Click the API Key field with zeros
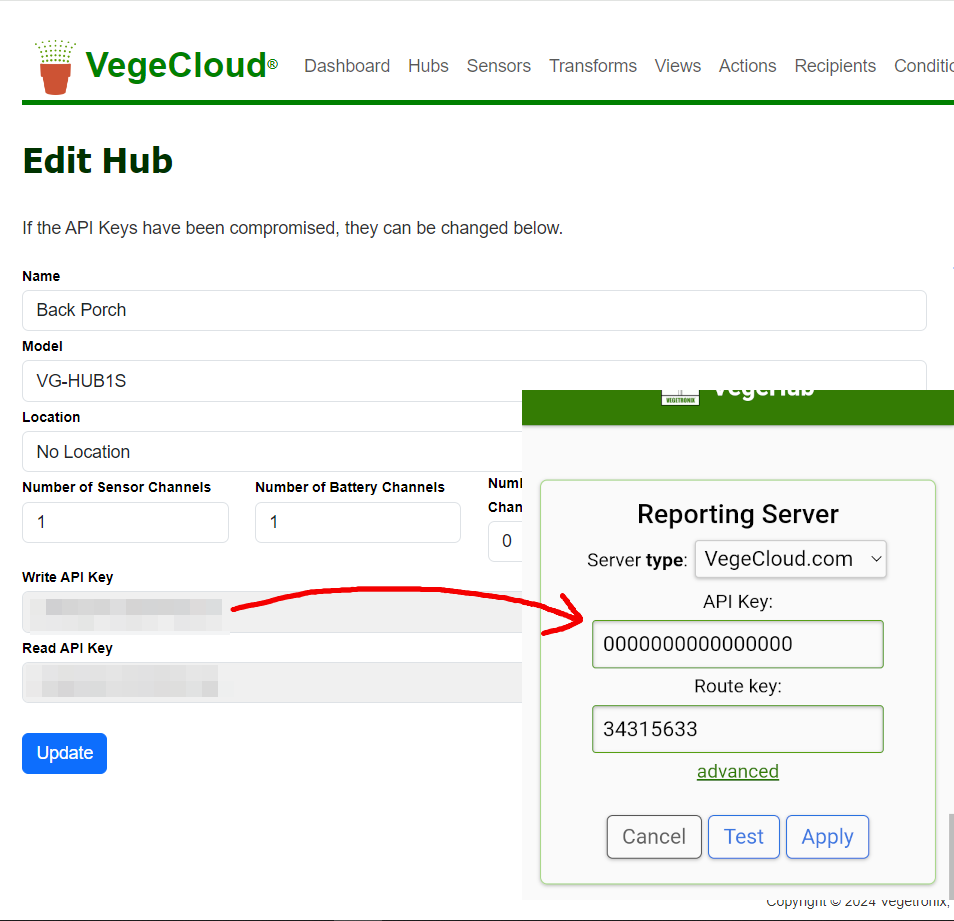This screenshot has height=921, width=954. [x=737, y=644]
